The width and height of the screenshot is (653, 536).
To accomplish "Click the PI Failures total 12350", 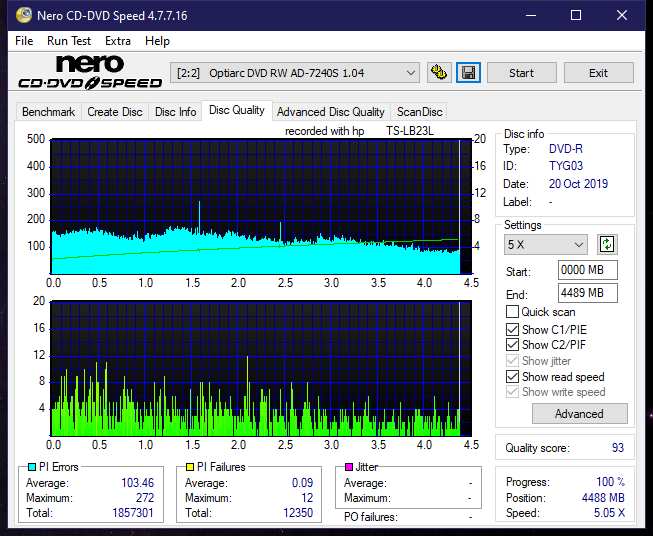I will pos(298,513).
